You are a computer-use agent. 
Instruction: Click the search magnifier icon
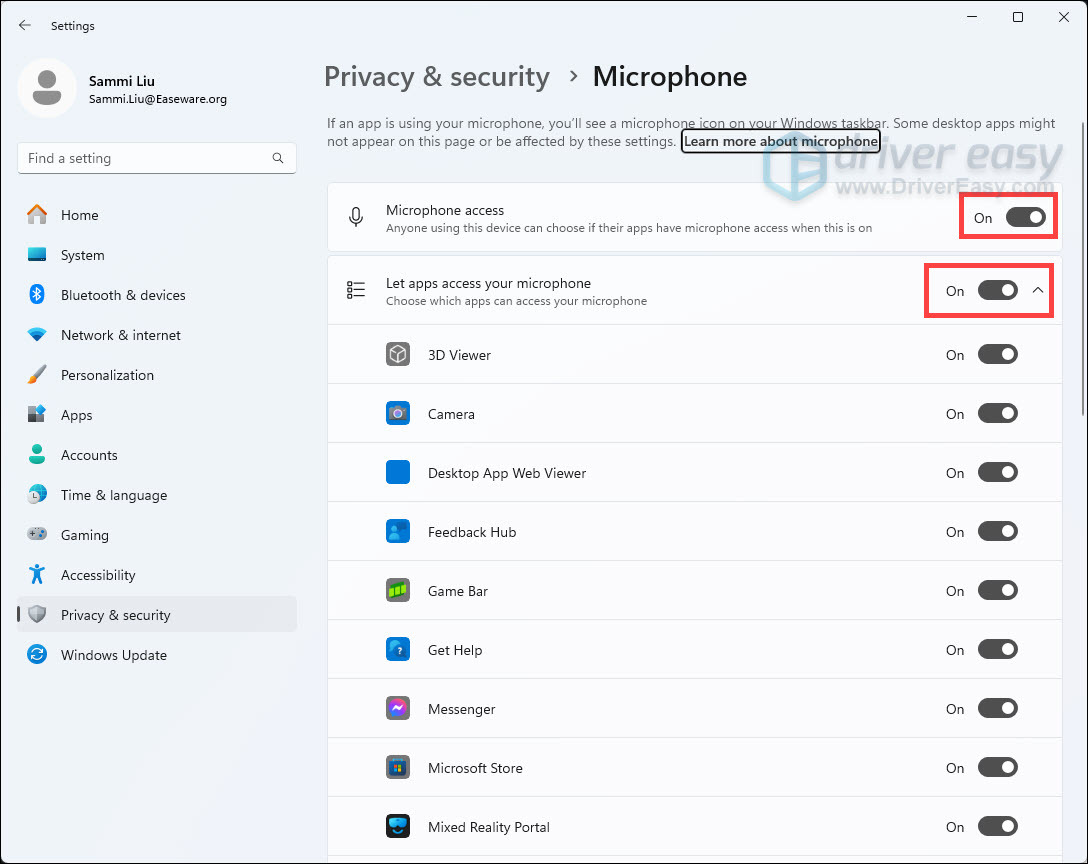tap(278, 158)
